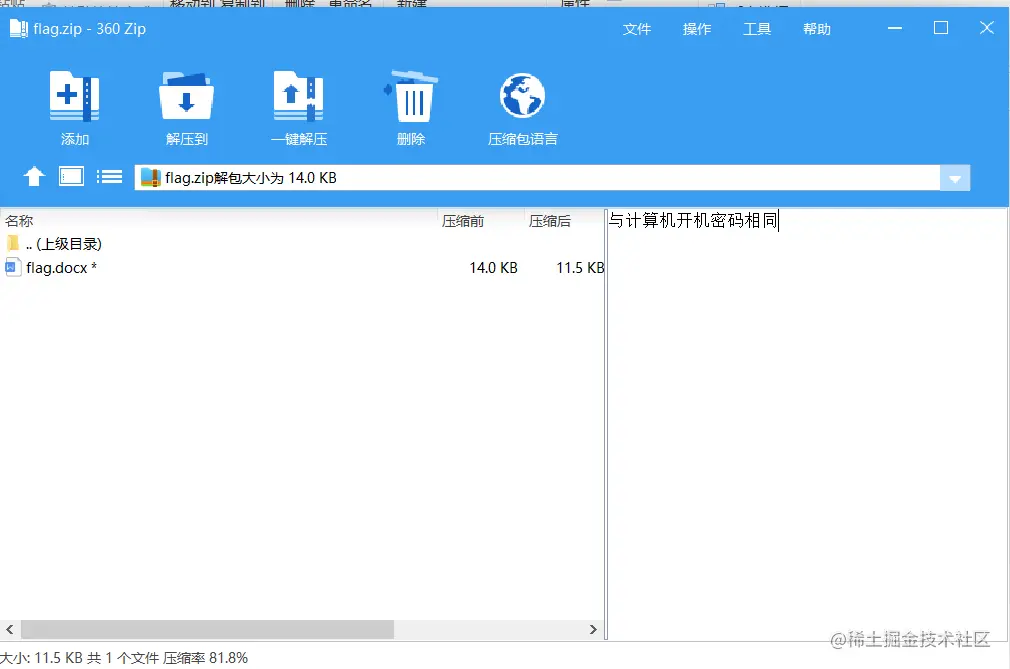1010x669 pixels.
Task: Select the flag.docx file row
Action: click(302, 267)
